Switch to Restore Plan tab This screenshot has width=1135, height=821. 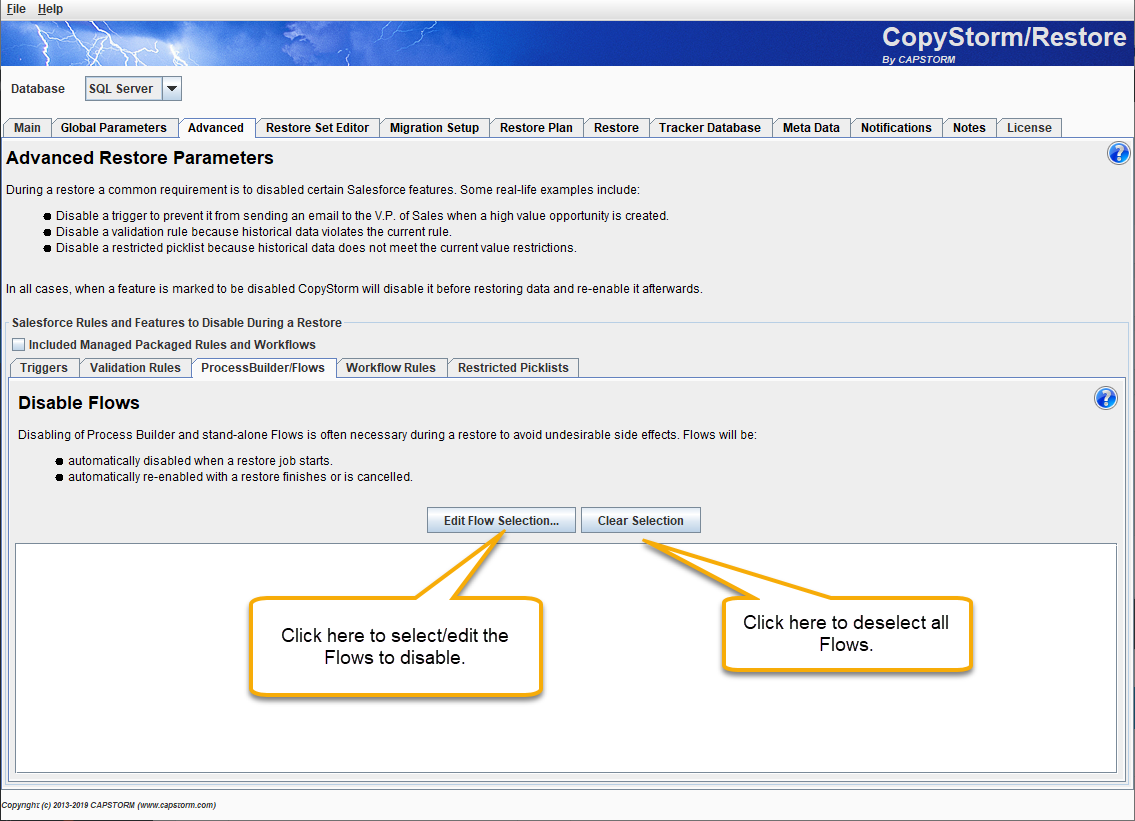[x=536, y=127]
